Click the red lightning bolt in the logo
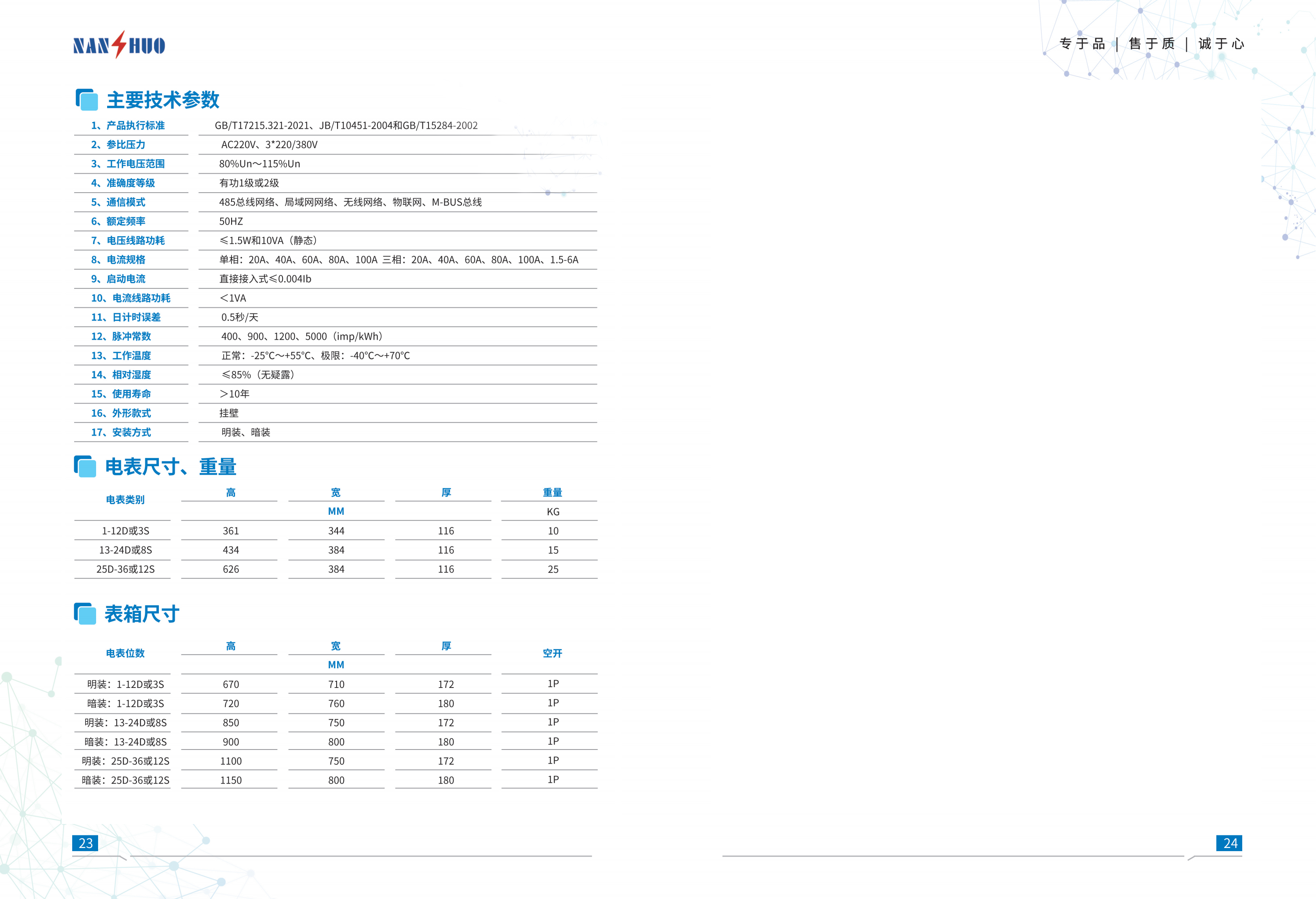Screen dimensions: 1316x899 tap(119, 44)
